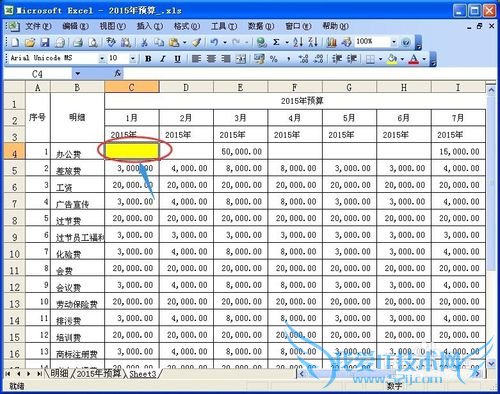The width and height of the screenshot is (500, 394).
Task: Toggle Align Left
Action: (196, 59)
